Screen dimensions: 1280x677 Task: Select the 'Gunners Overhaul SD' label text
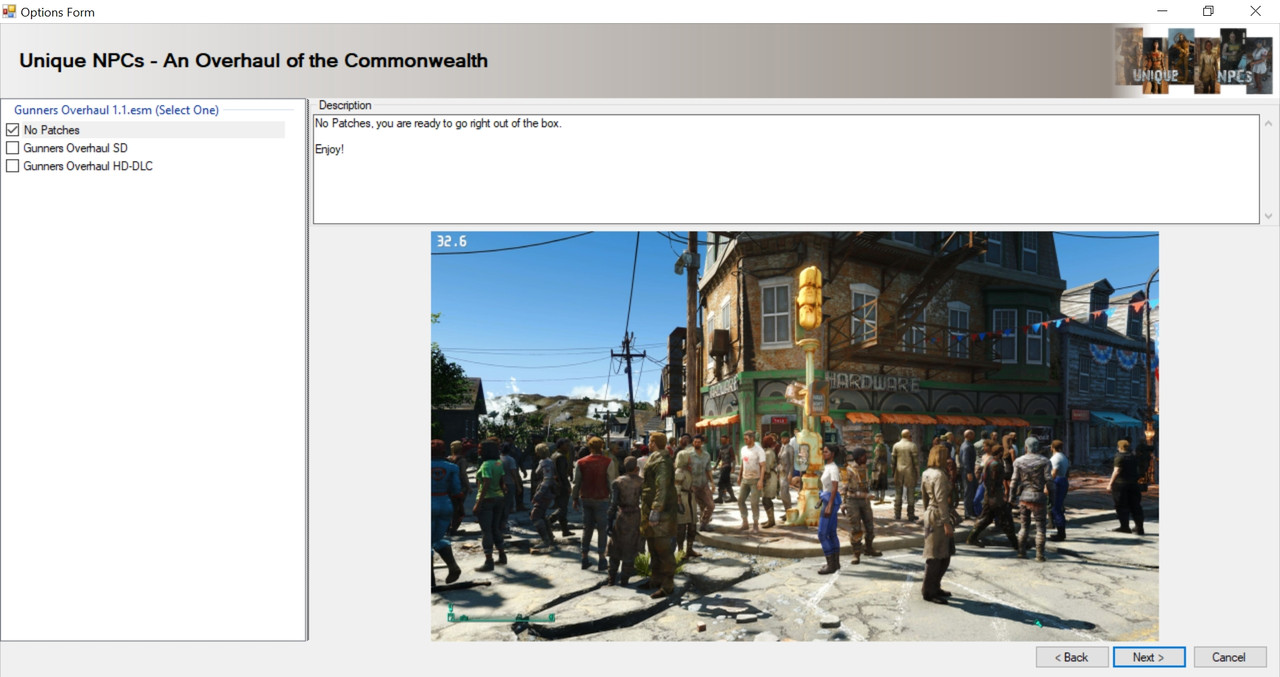tap(75, 148)
